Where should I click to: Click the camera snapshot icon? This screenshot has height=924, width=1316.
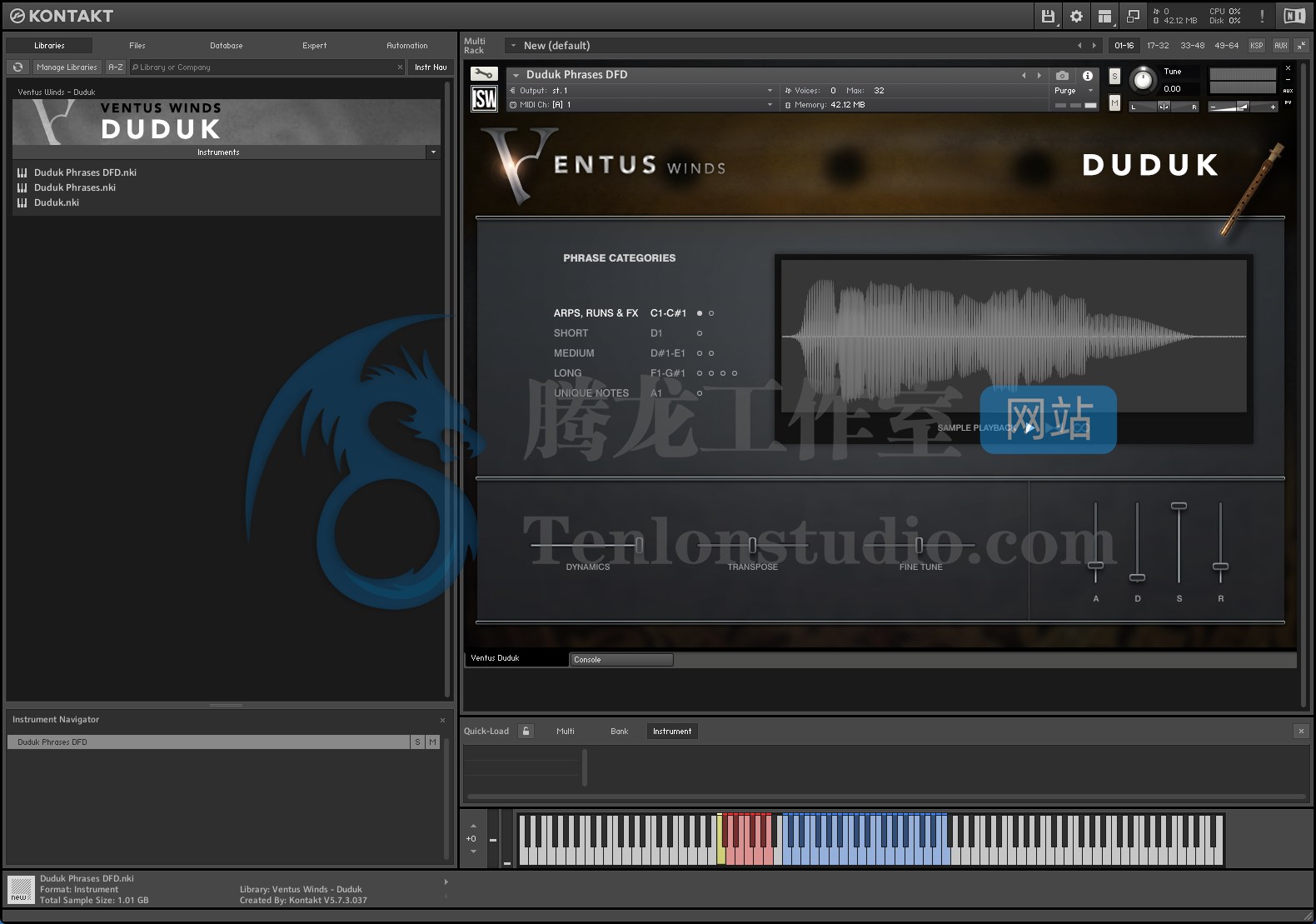pos(1062,75)
